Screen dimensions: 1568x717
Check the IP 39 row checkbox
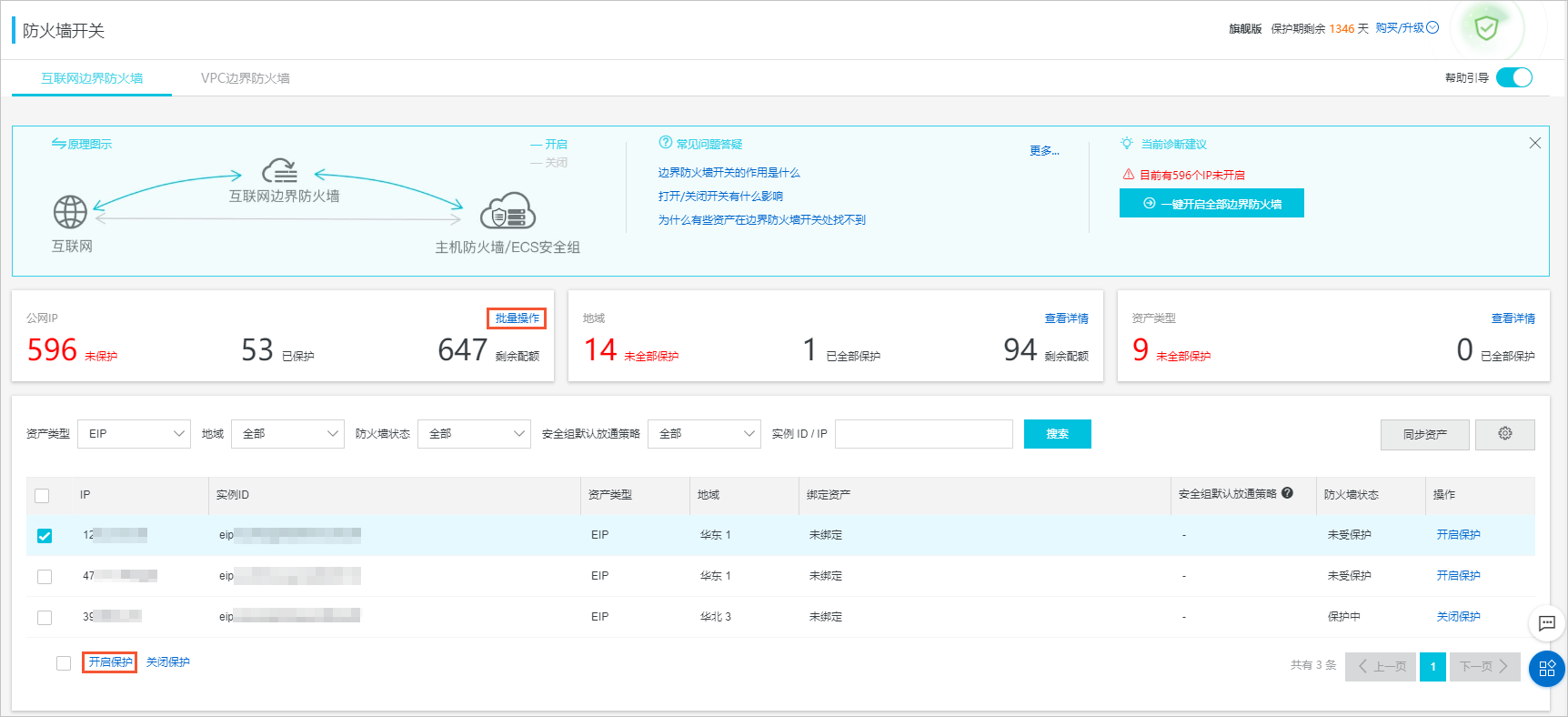coord(45,618)
